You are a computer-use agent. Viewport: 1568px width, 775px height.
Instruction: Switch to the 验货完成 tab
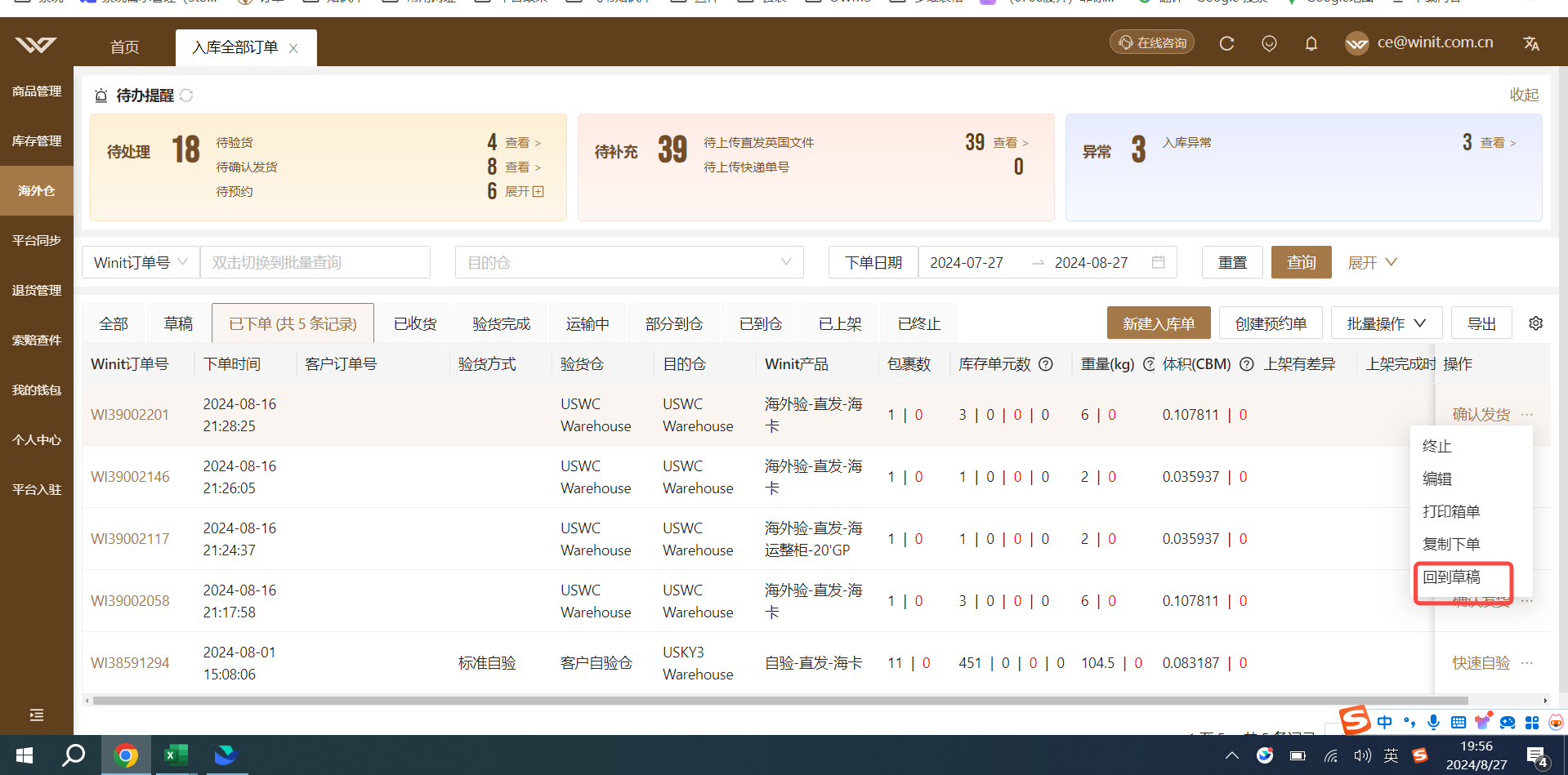tap(502, 323)
